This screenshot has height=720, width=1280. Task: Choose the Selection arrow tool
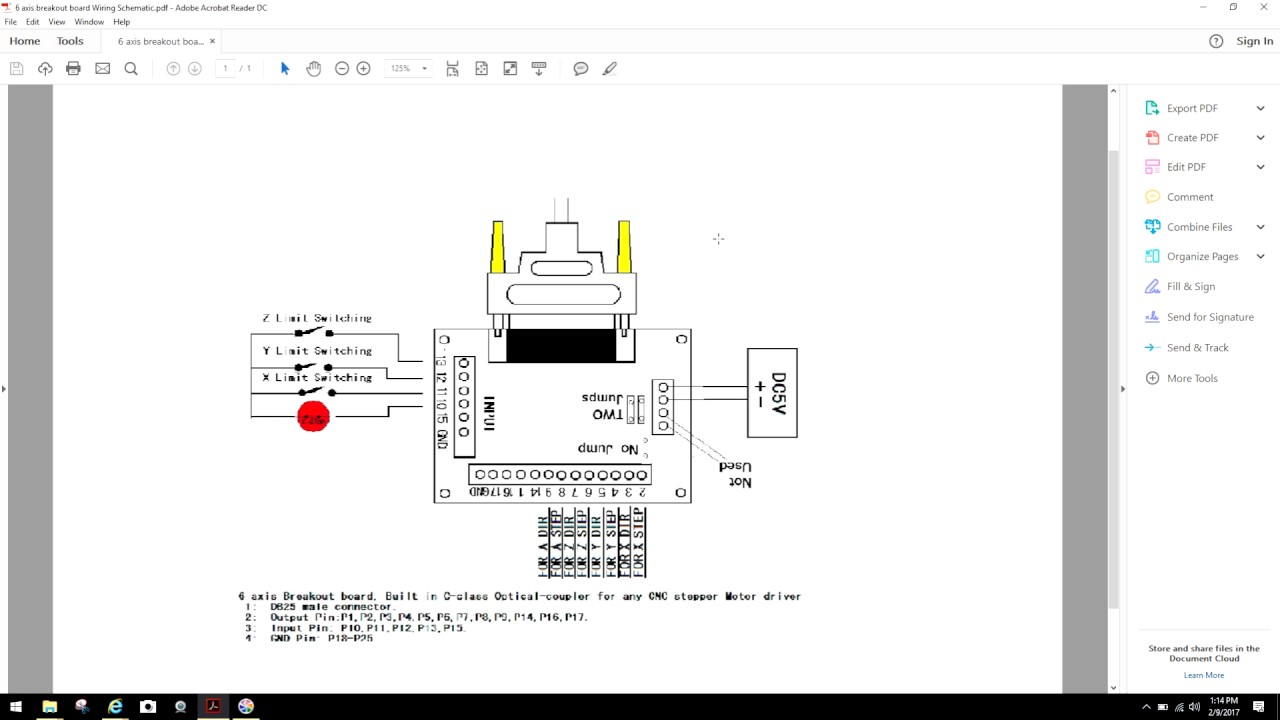tap(285, 68)
